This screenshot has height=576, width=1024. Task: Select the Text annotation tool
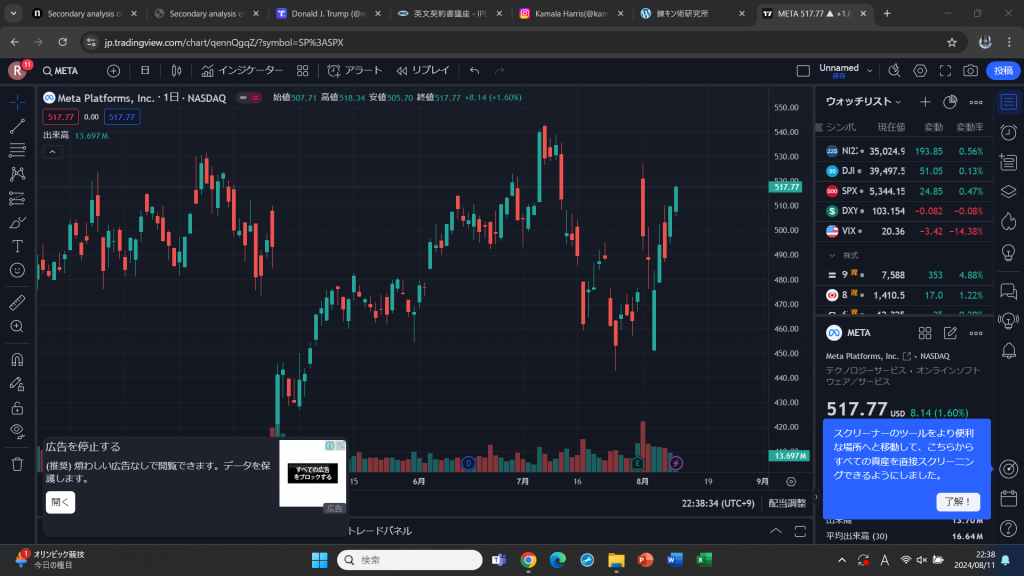click(x=17, y=246)
